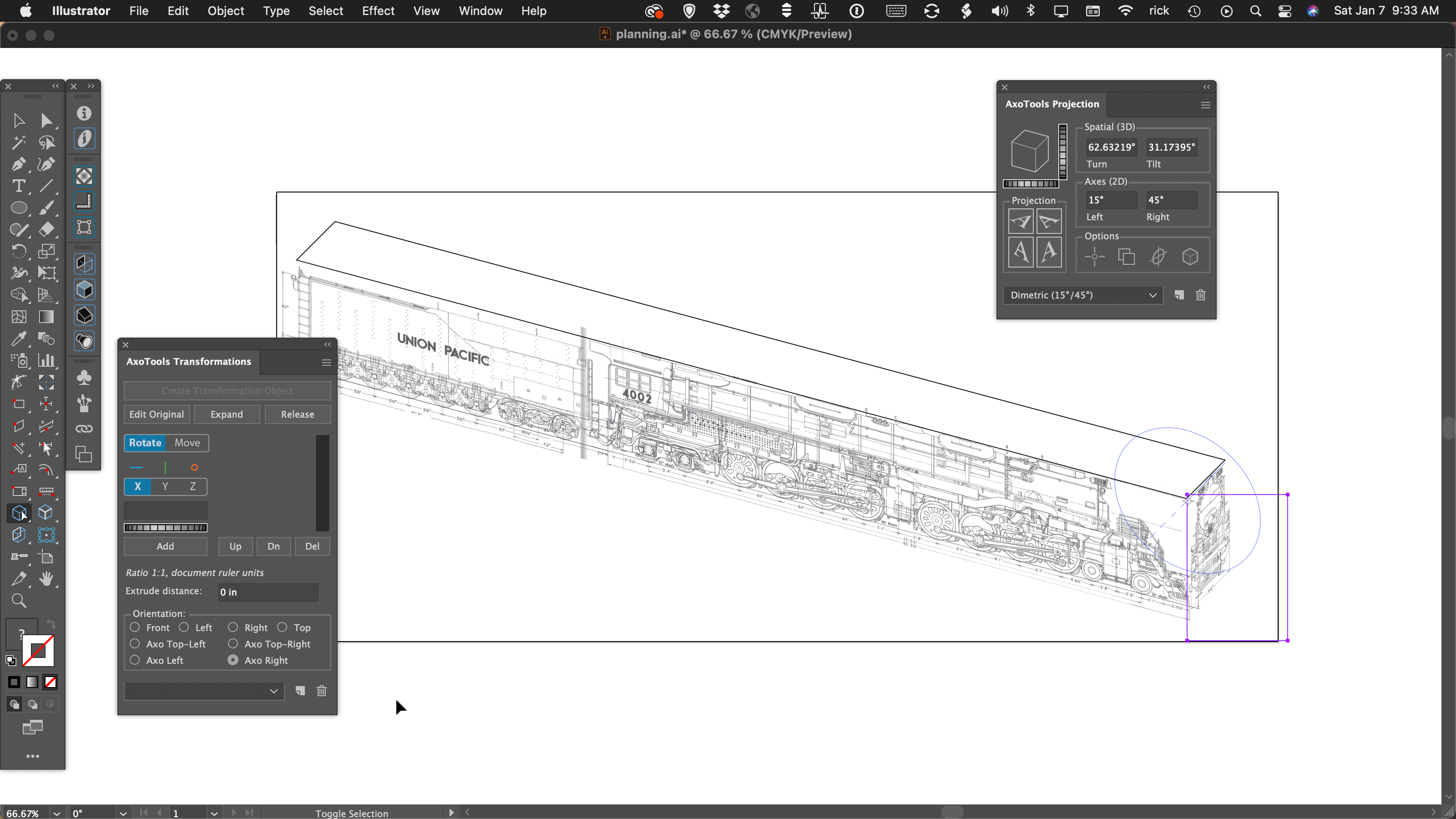The width and height of the screenshot is (1456, 819).
Task: Choose the Rotate tool
Action: [19, 251]
